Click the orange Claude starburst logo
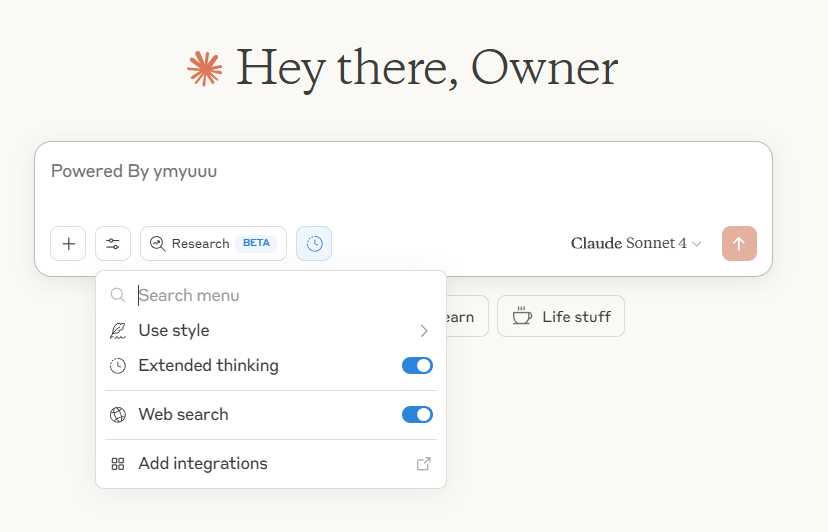This screenshot has width=828, height=532. [x=205, y=68]
